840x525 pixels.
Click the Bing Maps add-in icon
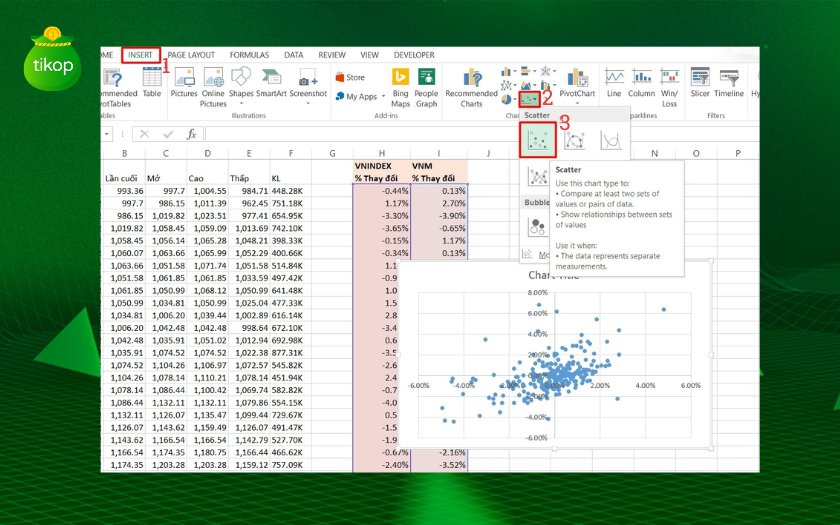pyautogui.click(x=401, y=85)
